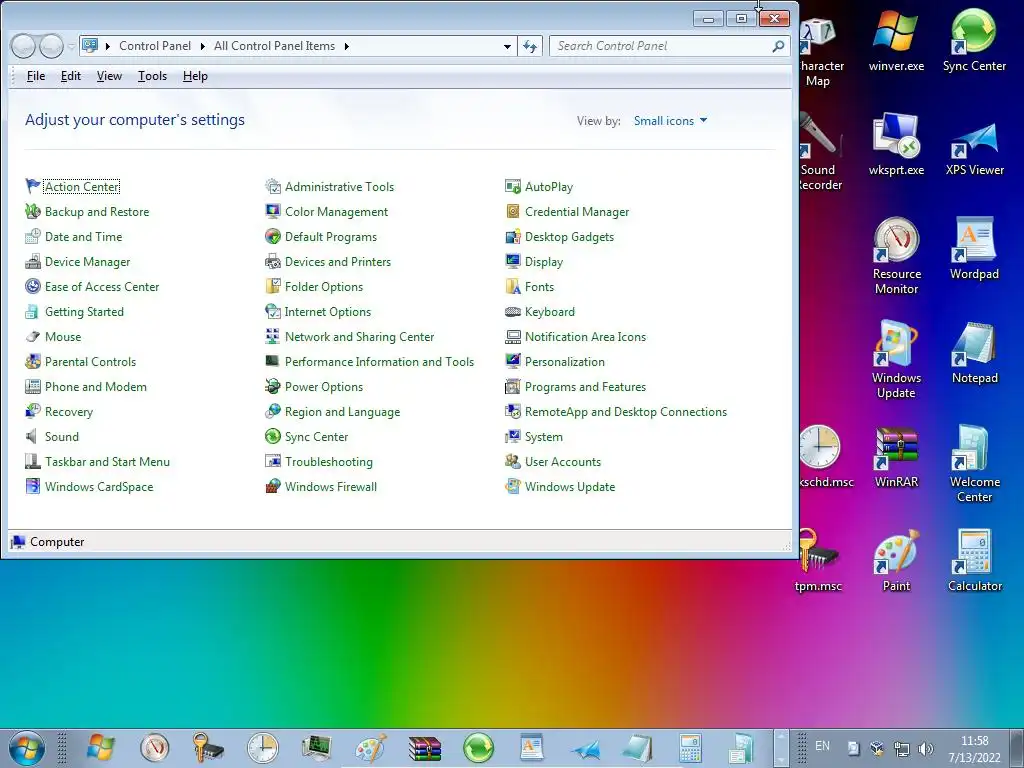1024x768 pixels.
Task: Click the Programs and Features icon
Action: (513, 387)
